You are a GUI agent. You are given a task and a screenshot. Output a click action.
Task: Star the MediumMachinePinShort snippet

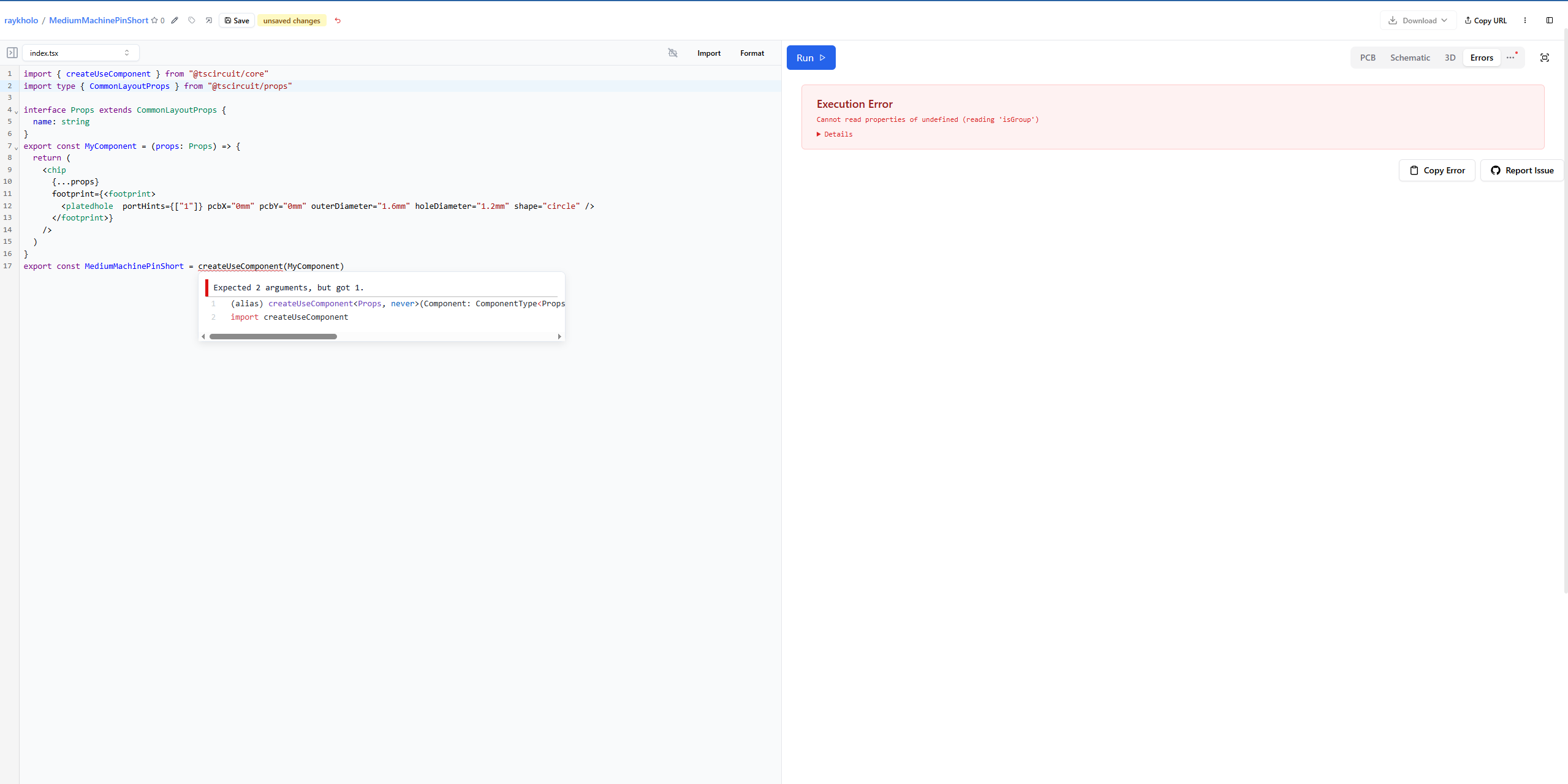click(x=154, y=20)
